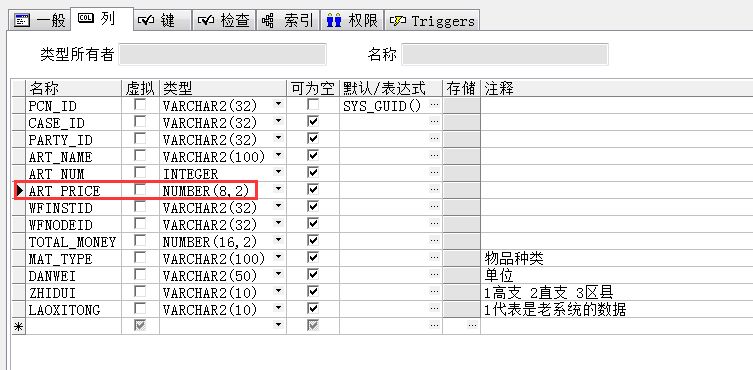This screenshot has height=370, width=753.
Task: Open type dropdown in new empty row
Action: 279,325
